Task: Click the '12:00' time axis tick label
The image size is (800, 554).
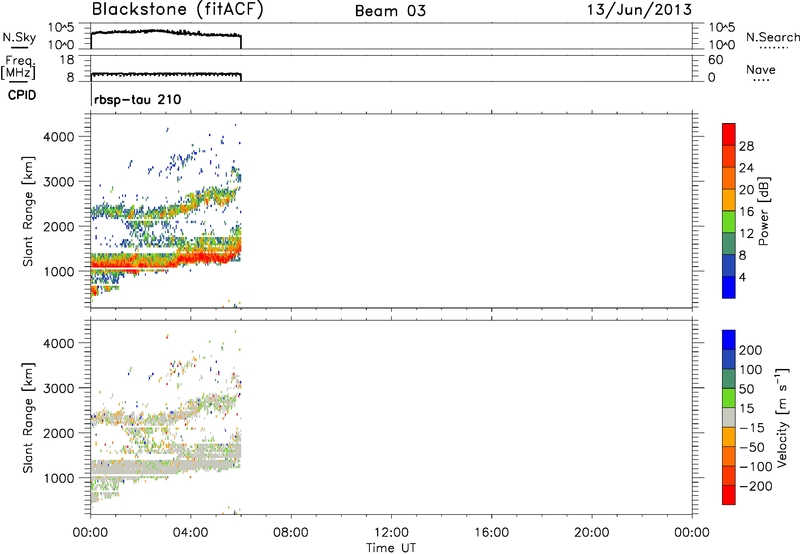Action: (x=391, y=533)
